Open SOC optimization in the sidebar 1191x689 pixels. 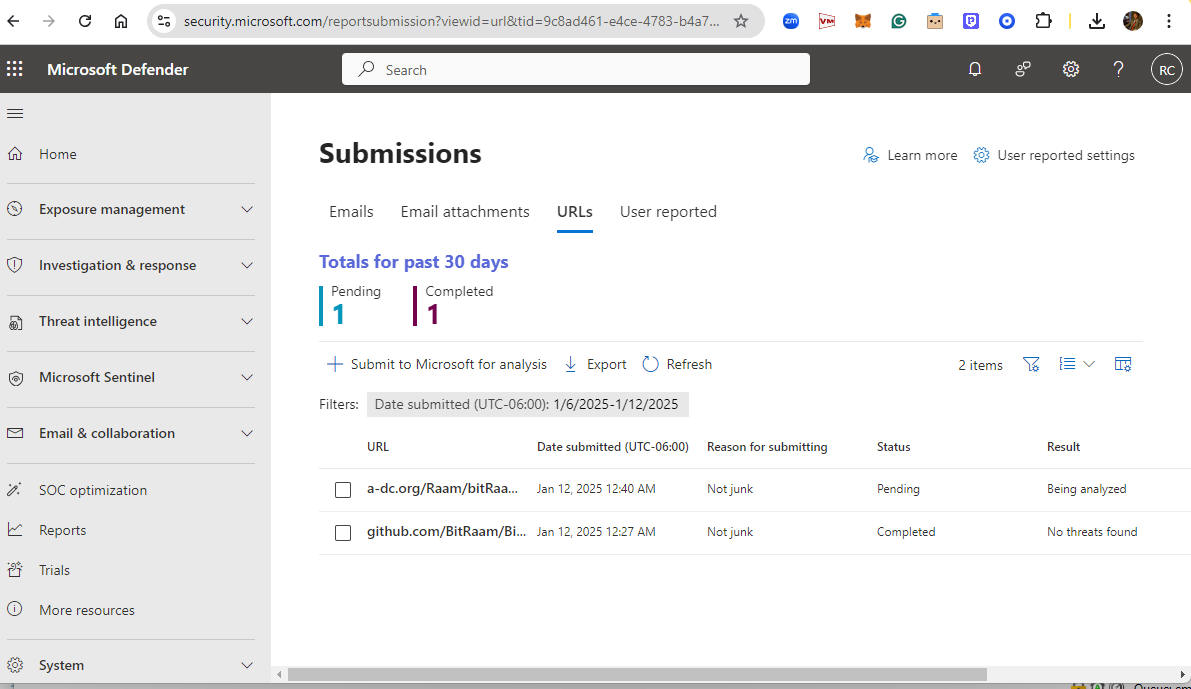point(93,490)
